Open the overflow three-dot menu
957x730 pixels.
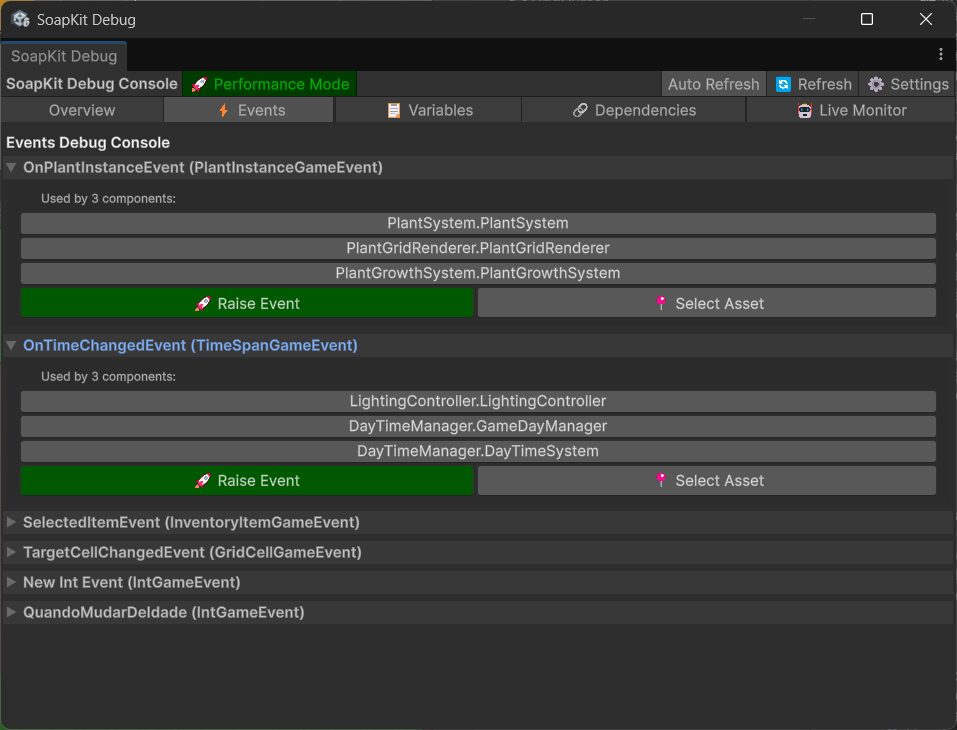coord(943,56)
